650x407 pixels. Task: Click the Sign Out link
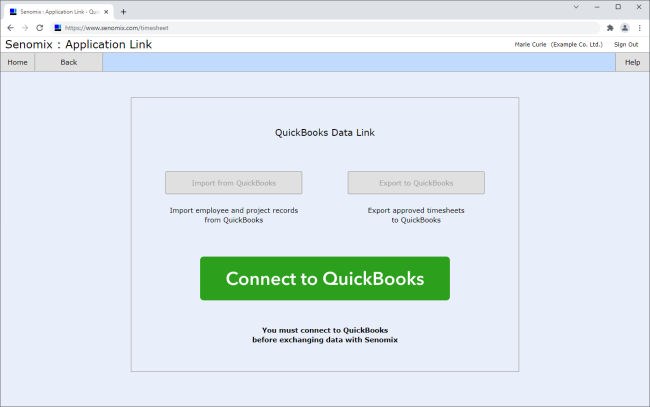tap(626, 44)
